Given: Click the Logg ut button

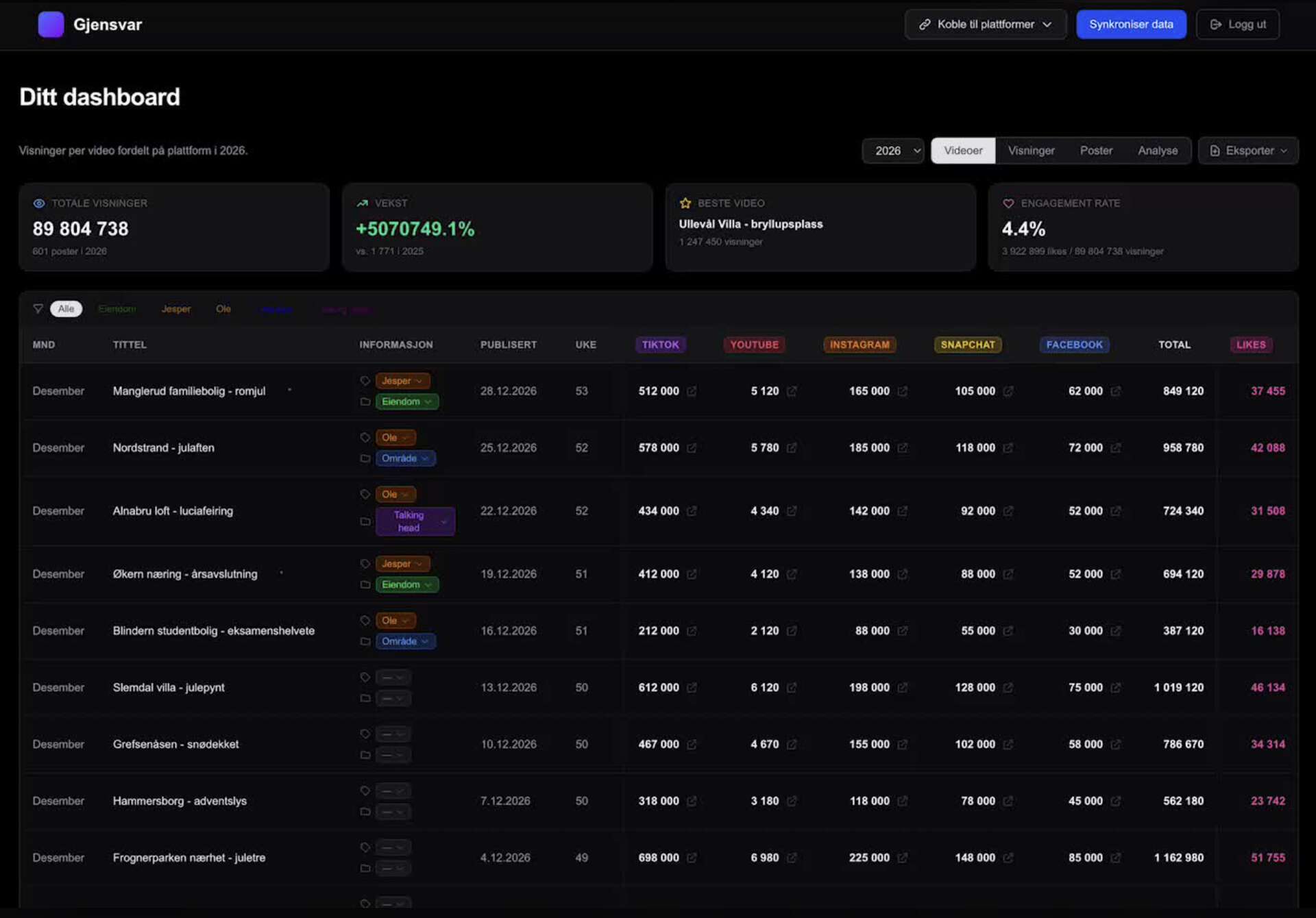Looking at the screenshot, I should pos(1238,25).
